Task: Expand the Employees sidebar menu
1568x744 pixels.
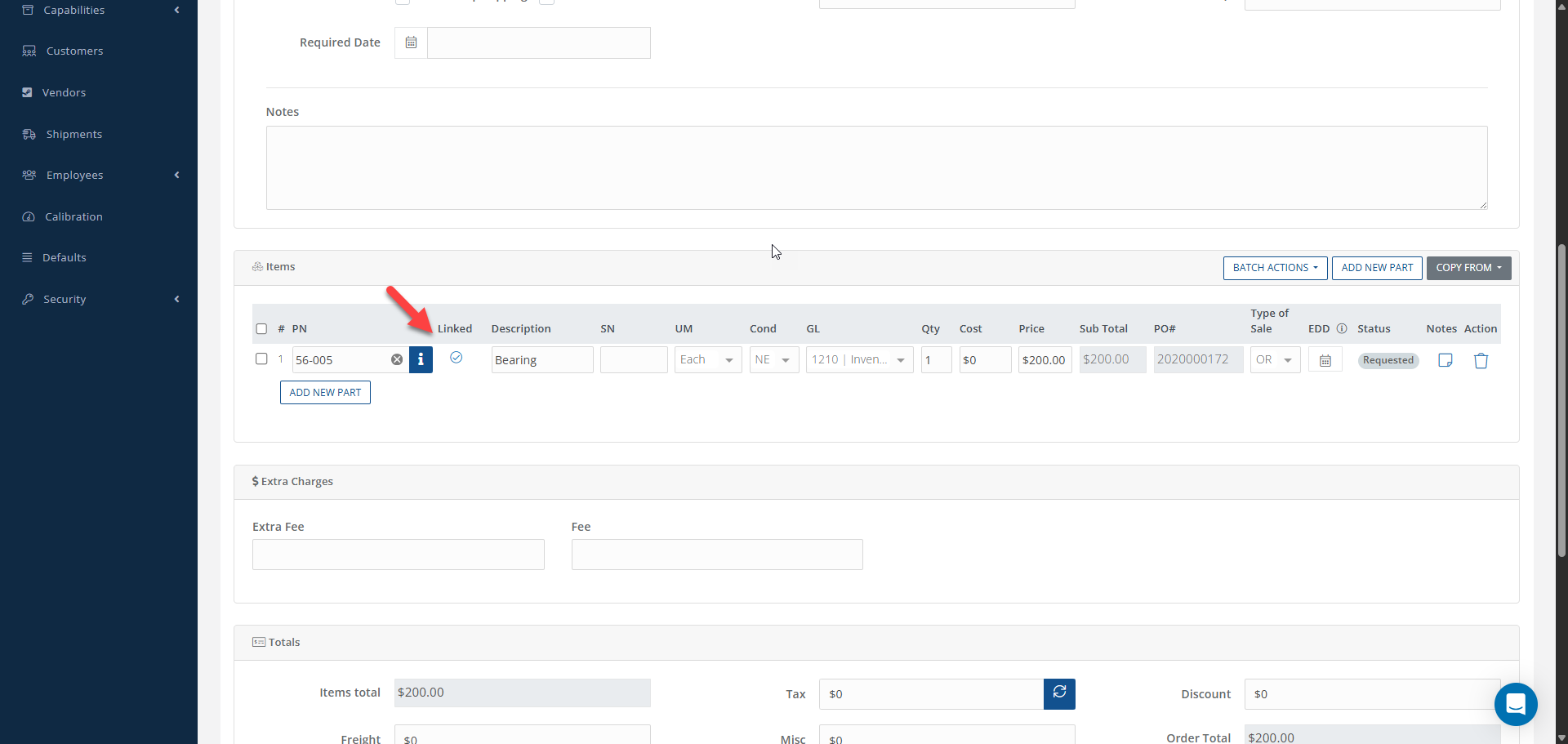Action: click(74, 175)
